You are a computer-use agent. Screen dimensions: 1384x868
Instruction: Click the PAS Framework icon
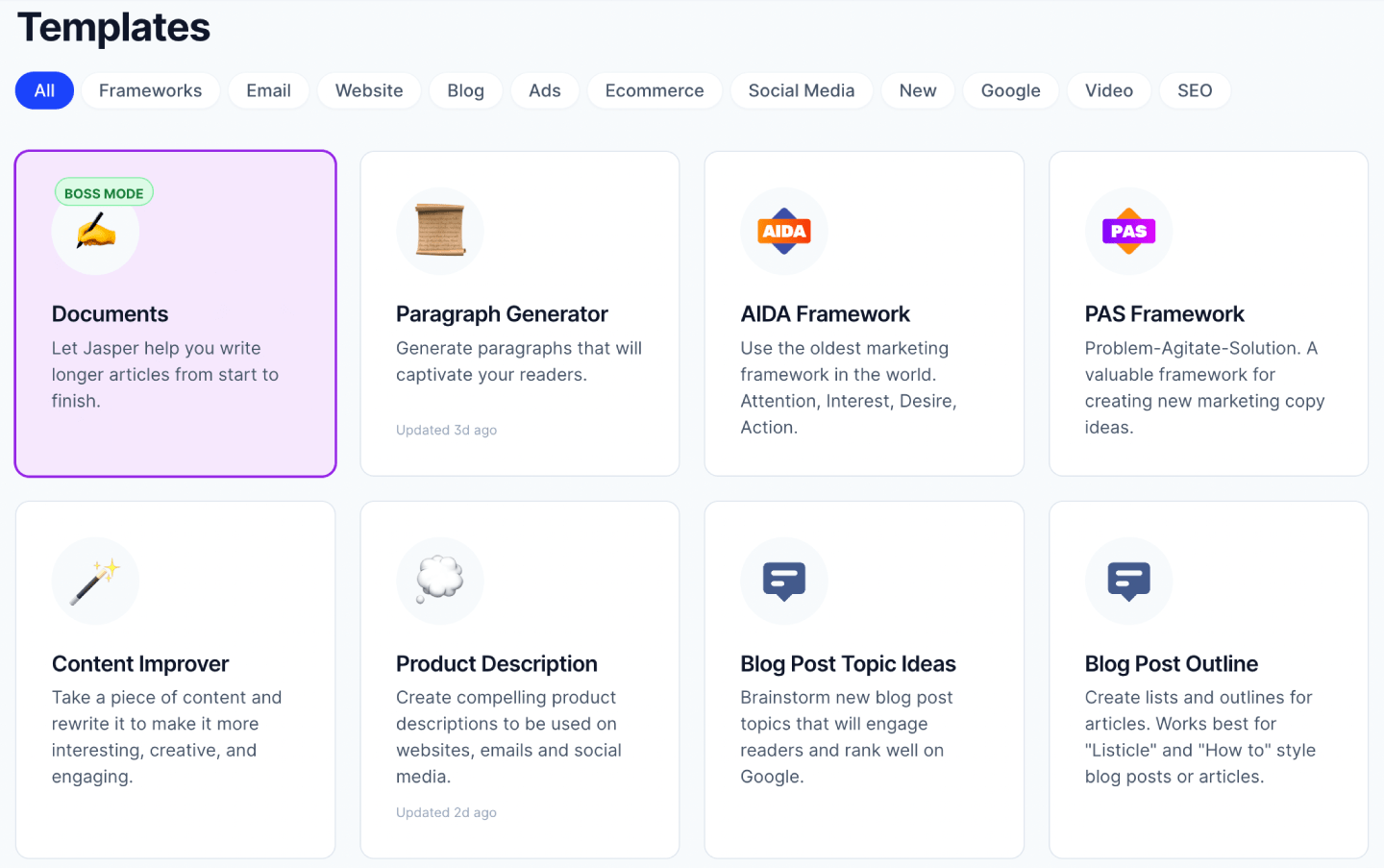(x=1128, y=231)
